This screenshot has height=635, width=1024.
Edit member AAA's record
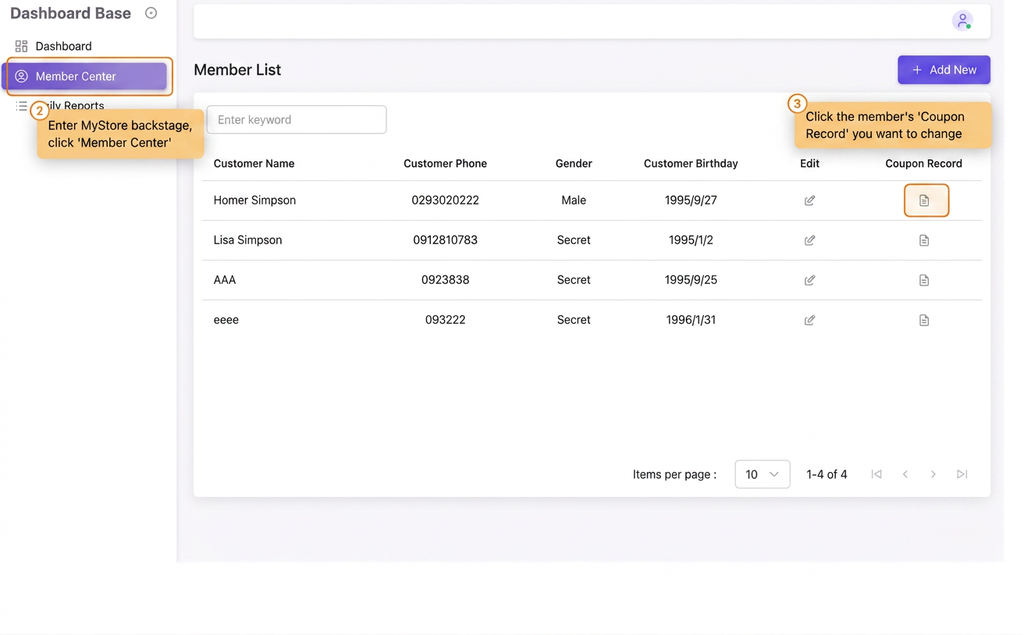pyautogui.click(x=809, y=280)
